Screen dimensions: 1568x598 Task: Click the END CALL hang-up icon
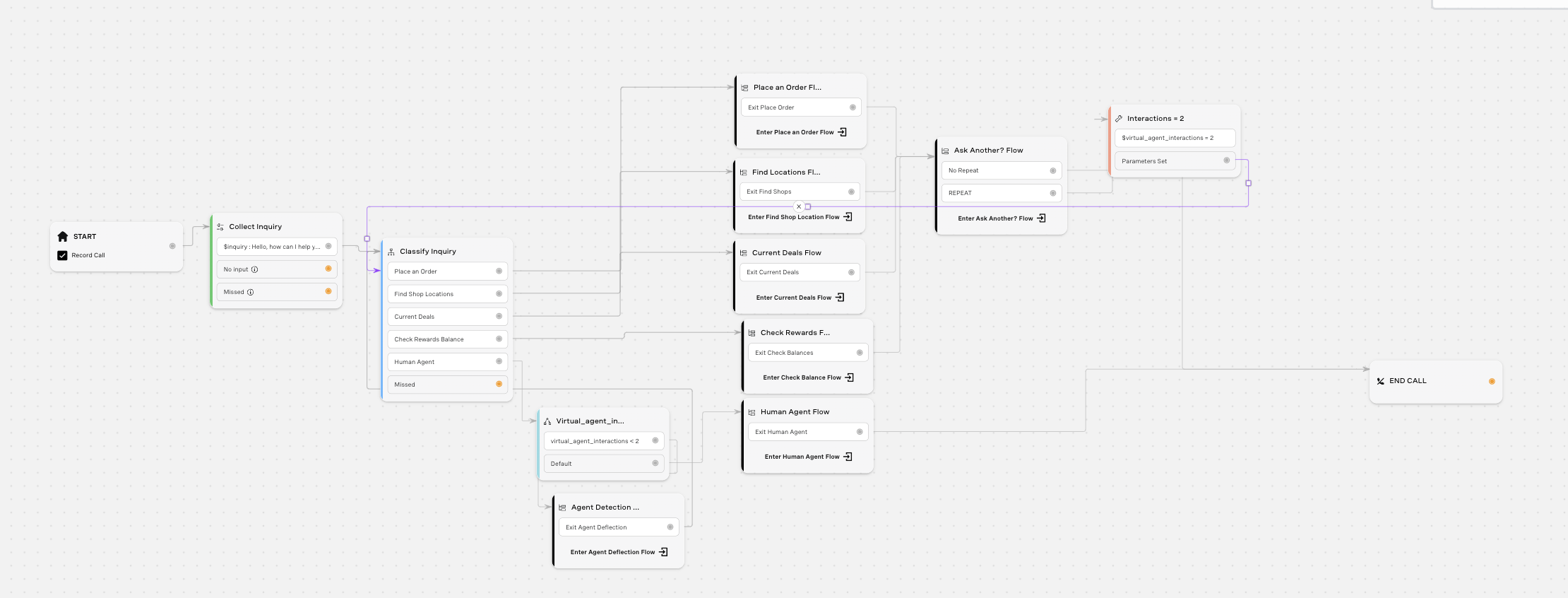click(1380, 381)
